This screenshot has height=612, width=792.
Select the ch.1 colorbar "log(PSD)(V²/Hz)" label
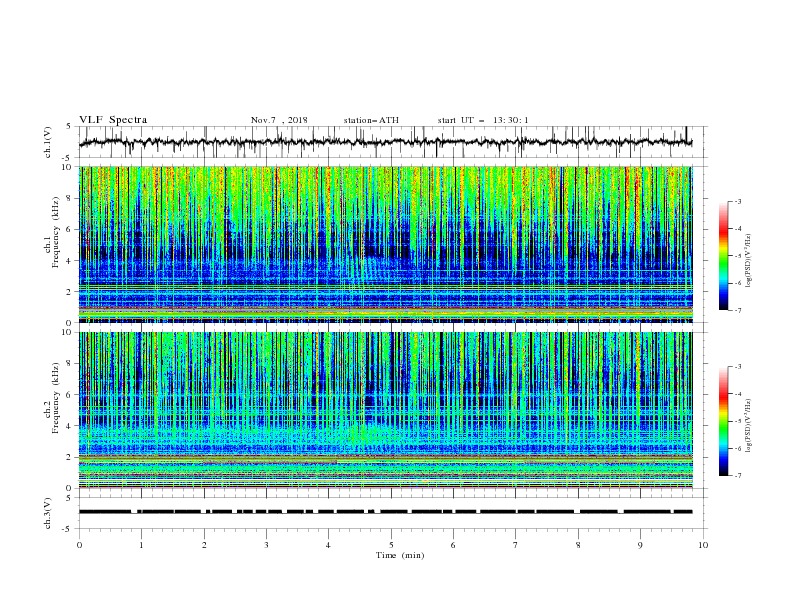[x=749, y=261]
